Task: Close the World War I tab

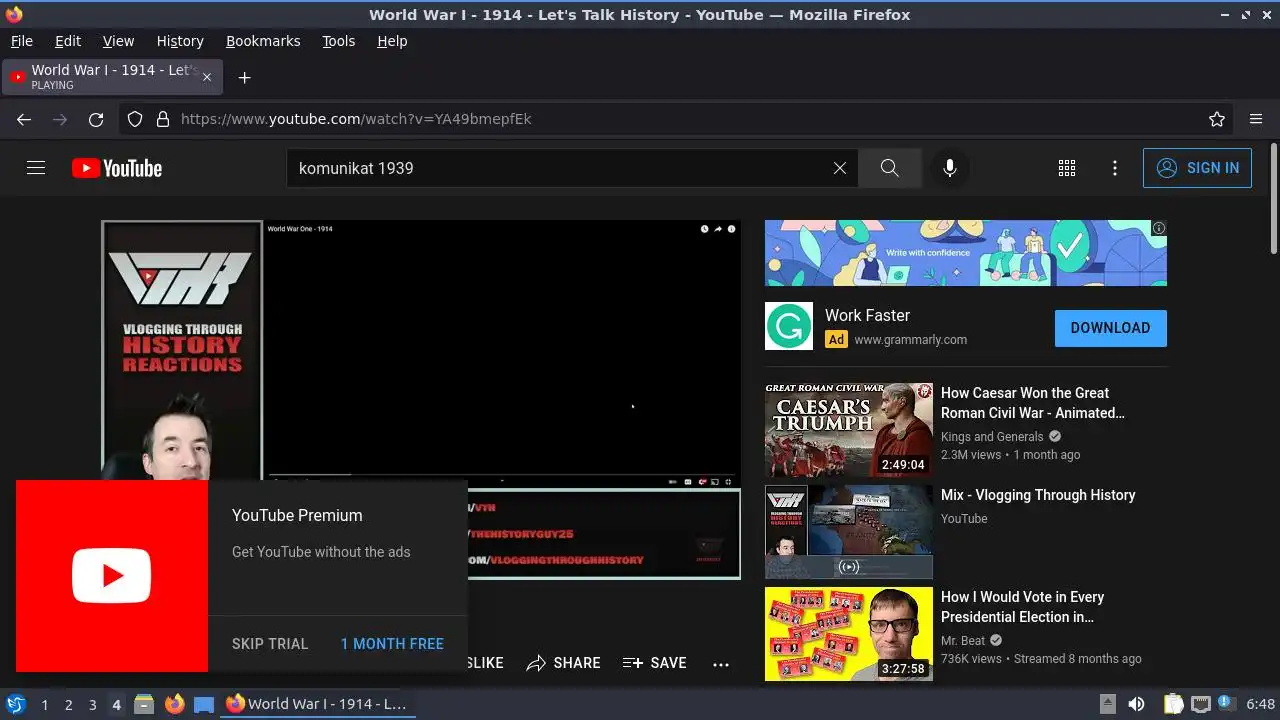Action: (207, 77)
